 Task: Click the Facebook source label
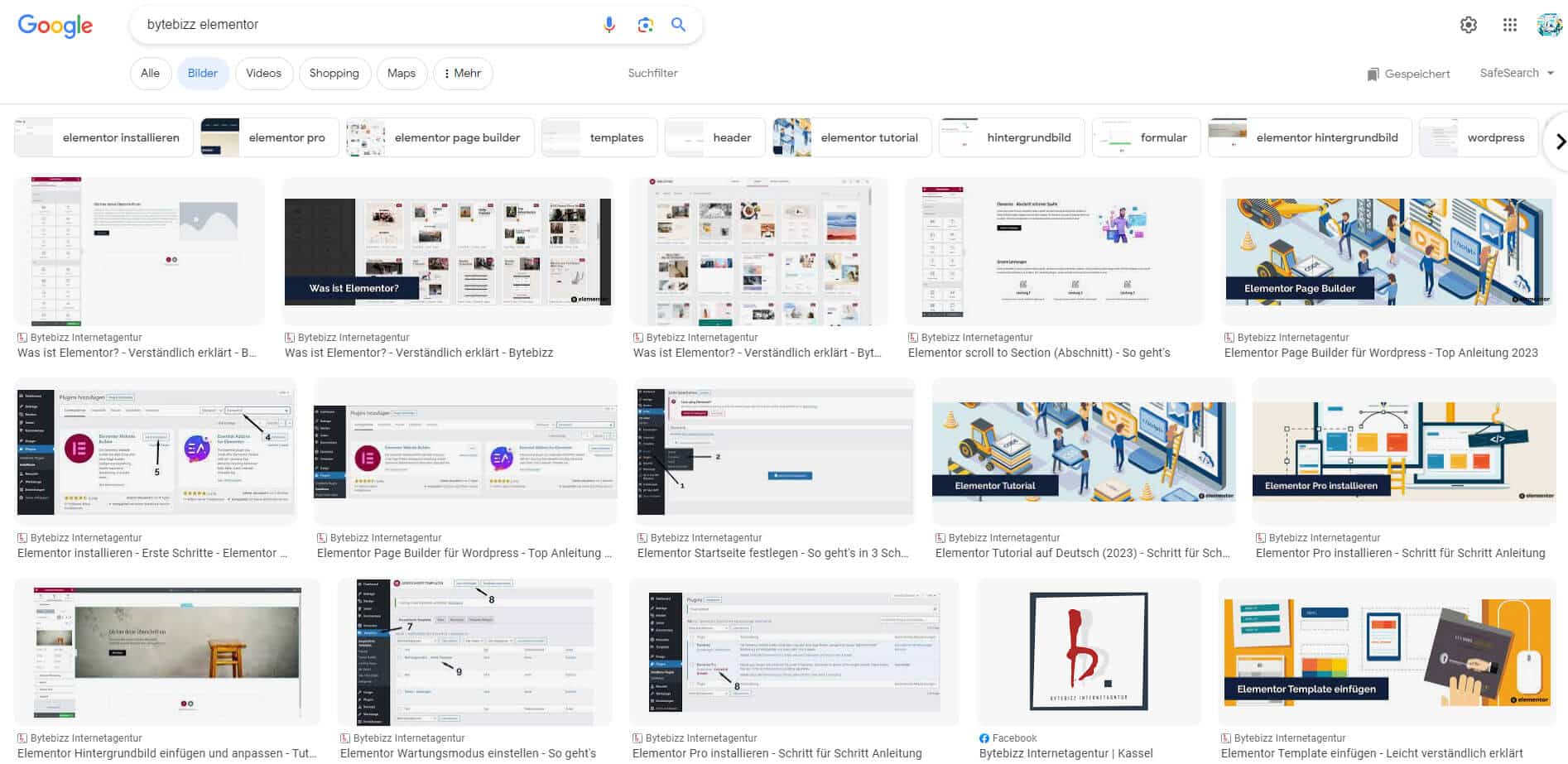click(1014, 738)
